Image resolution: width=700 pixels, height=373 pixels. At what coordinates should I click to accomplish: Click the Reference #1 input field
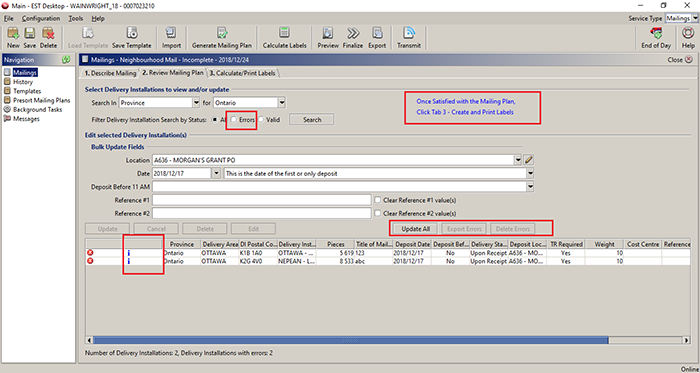pyautogui.click(x=262, y=200)
